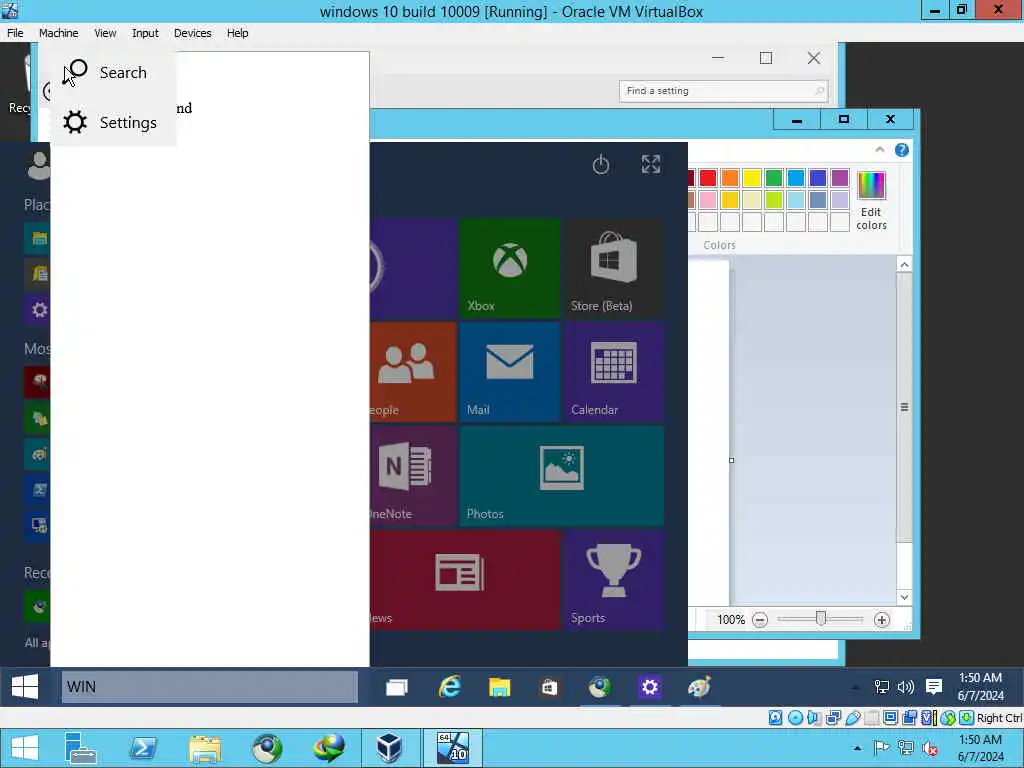Click Paint vertical scrollbar up arrow
Viewport: 1024px width, 768px height.
click(904, 264)
